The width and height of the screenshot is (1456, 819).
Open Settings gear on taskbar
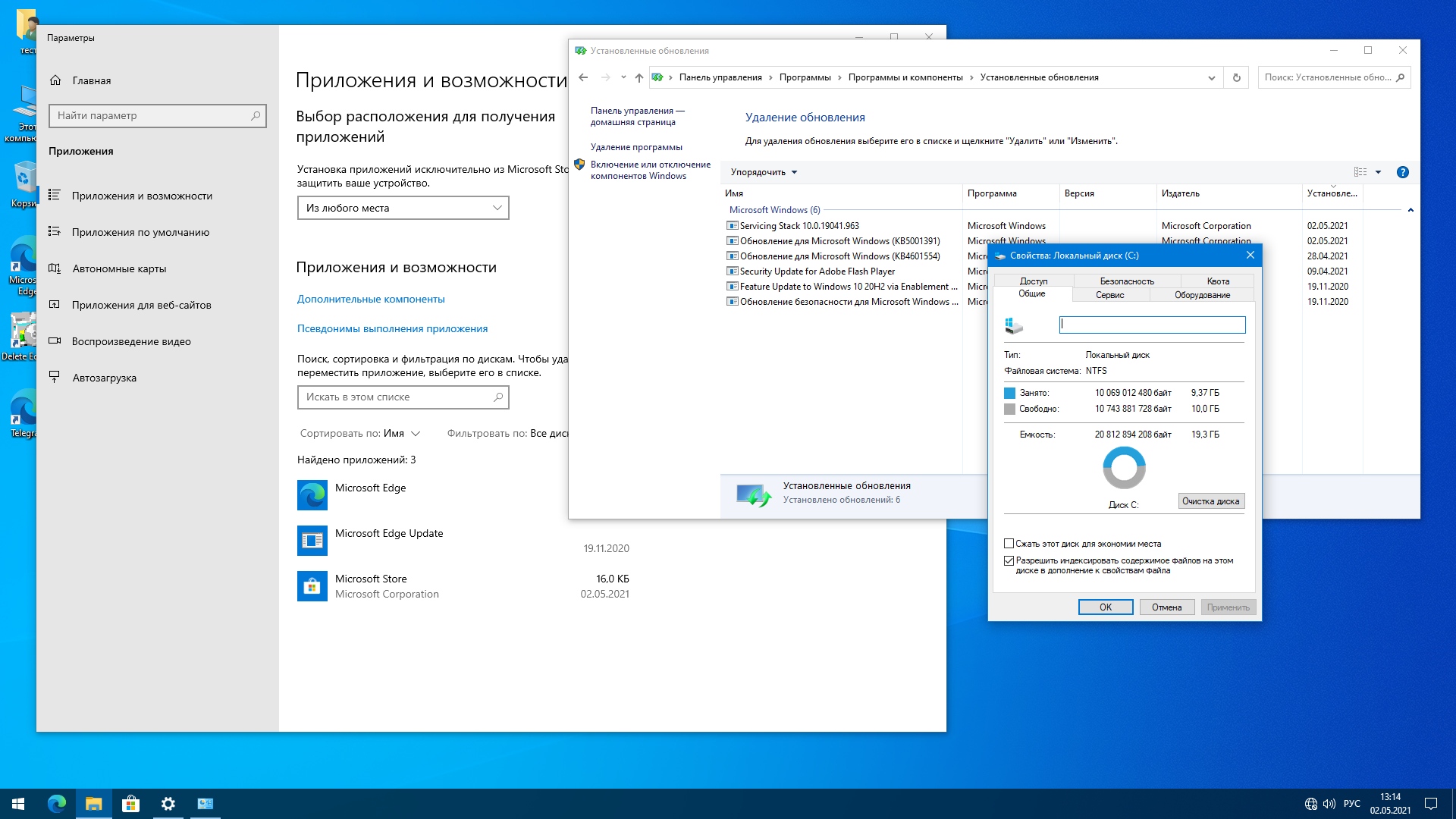pos(168,804)
